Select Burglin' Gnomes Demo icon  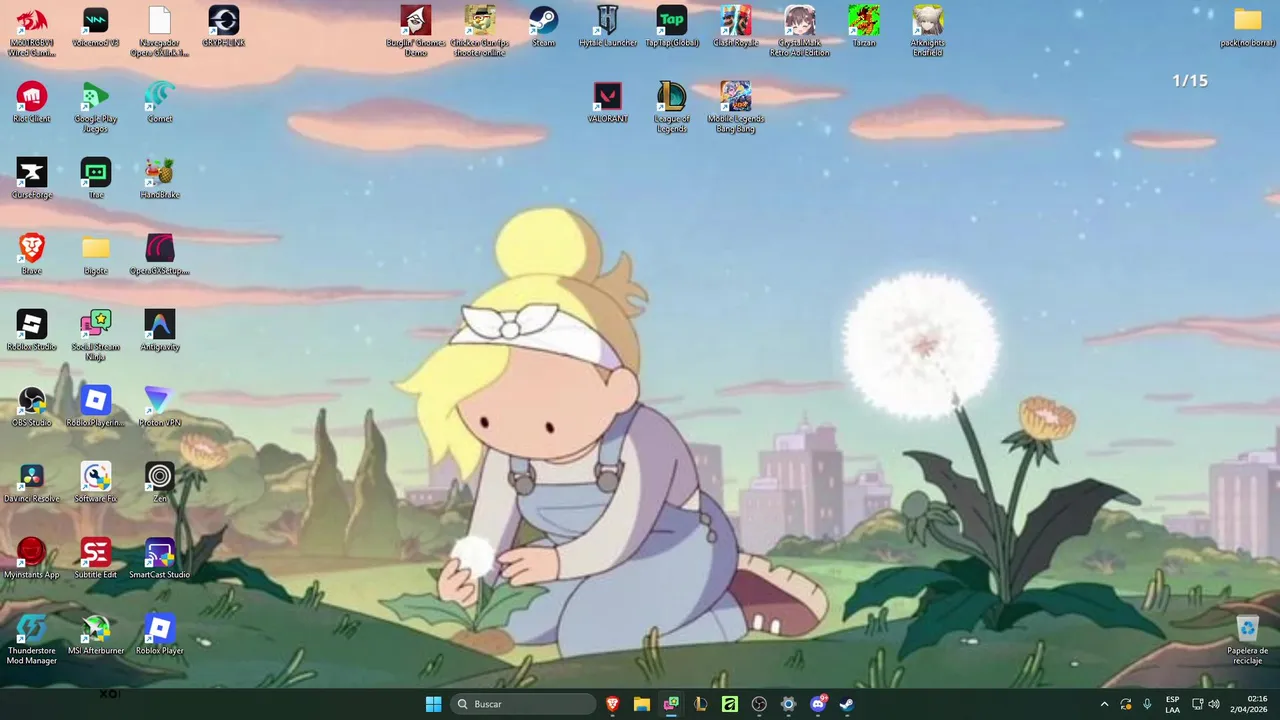416,32
